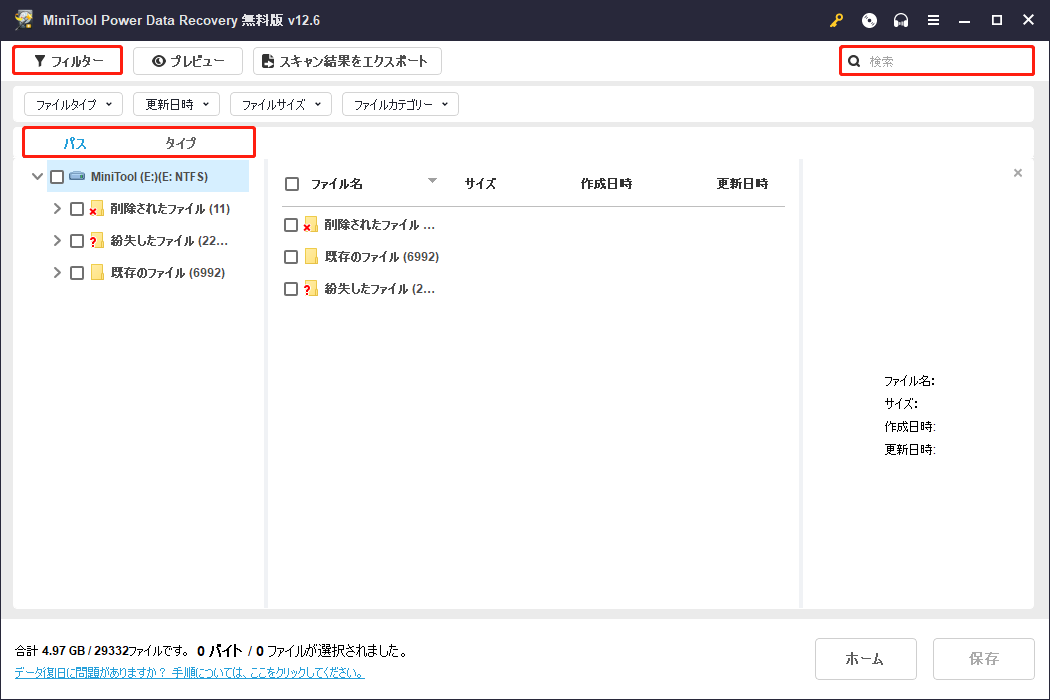Check 削除されたファイル list row checkbox
Image resolution: width=1050 pixels, height=700 pixels.
[x=291, y=225]
